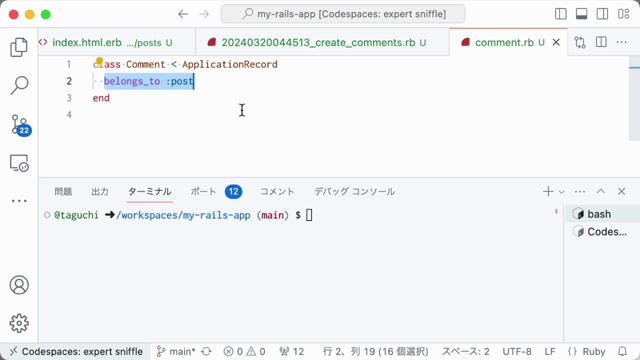This screenshot has width=640, height=360.
Task: Open remote menu Codespaces: expert sniffle
Action: click(x=76, y=351)
